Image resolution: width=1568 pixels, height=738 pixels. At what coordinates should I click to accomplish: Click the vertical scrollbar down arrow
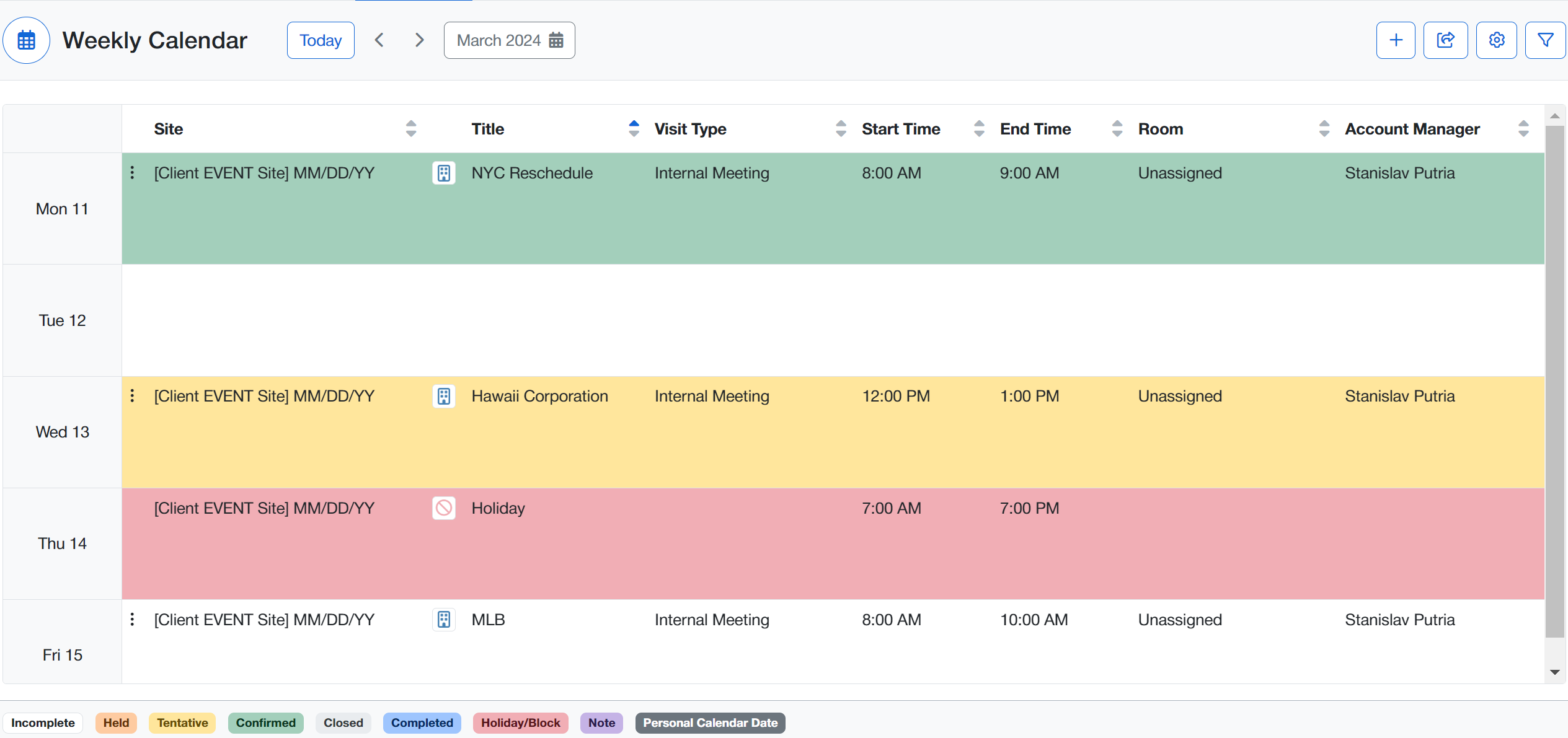click(x=1554, y=672)
